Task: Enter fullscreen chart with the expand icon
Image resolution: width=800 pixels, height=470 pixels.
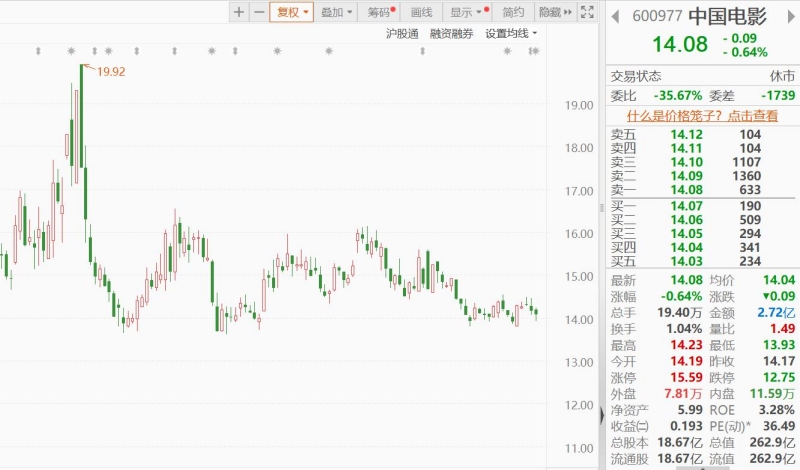Action: point(588,12)
